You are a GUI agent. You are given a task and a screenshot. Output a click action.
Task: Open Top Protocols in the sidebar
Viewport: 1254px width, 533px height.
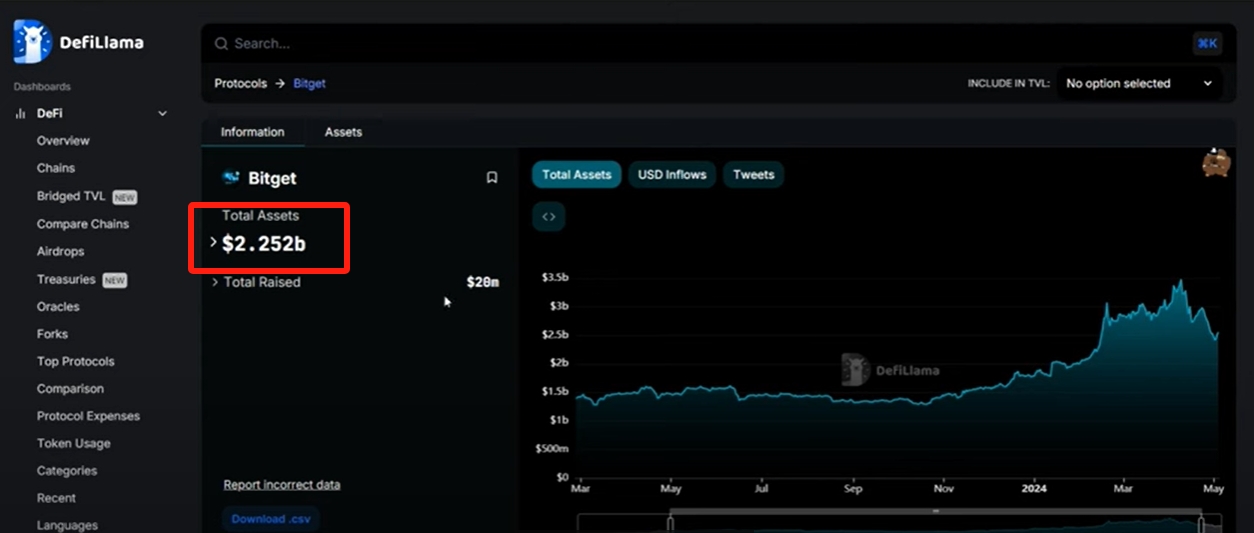click(76, 361)
